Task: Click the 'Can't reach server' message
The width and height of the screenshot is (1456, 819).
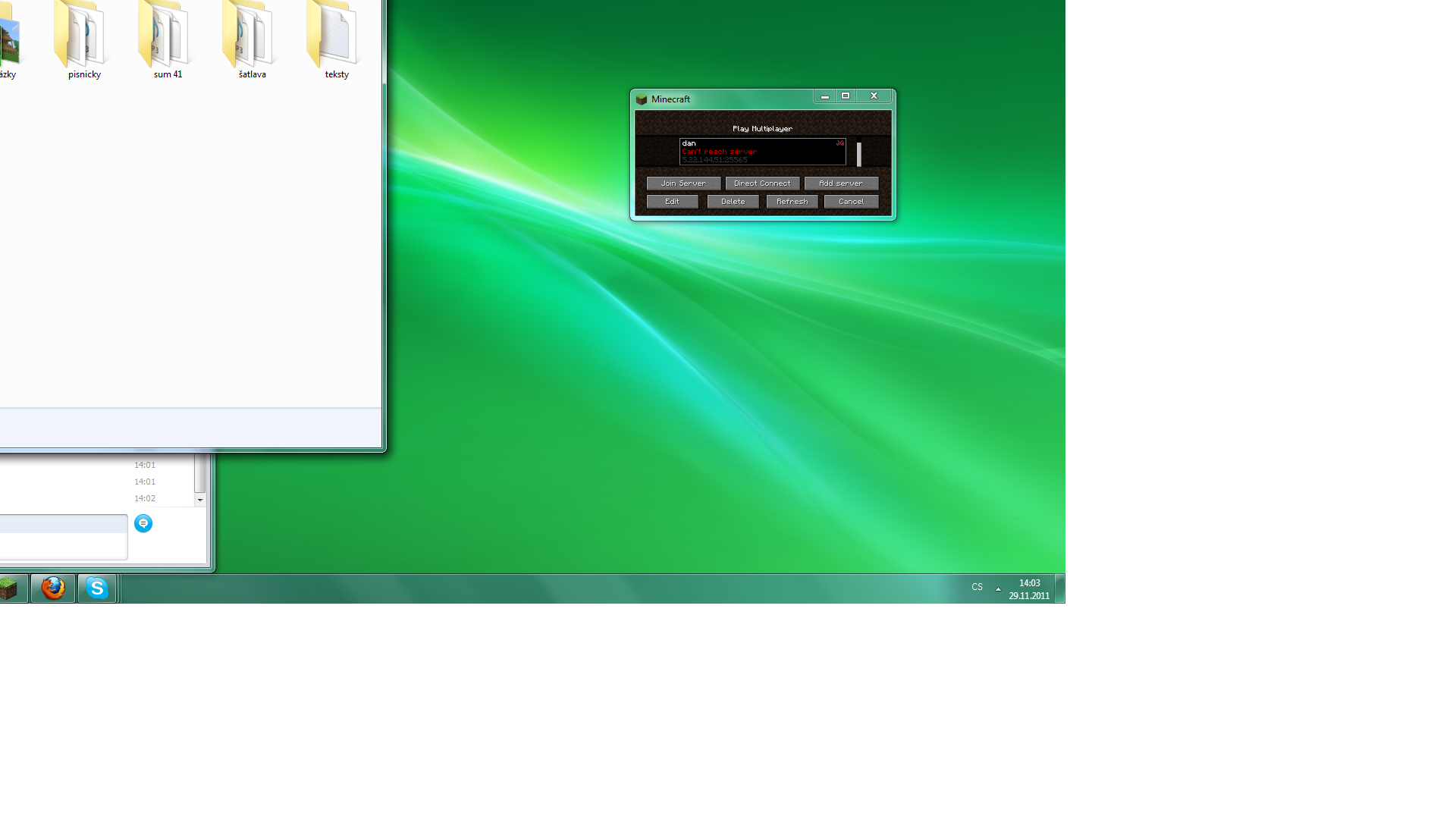Action: pyautogui.click(x=719, y=152)
